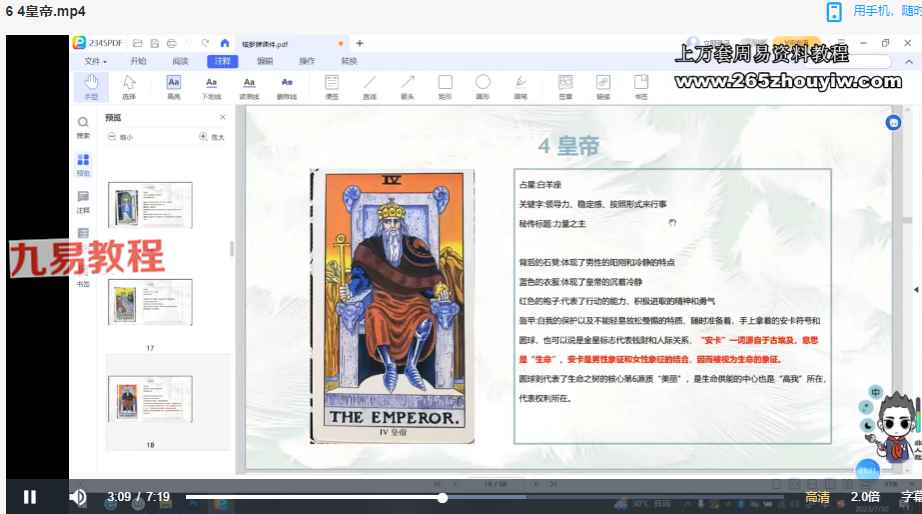Select the highlighted 注释 ribbon tab

pos(222,61)
